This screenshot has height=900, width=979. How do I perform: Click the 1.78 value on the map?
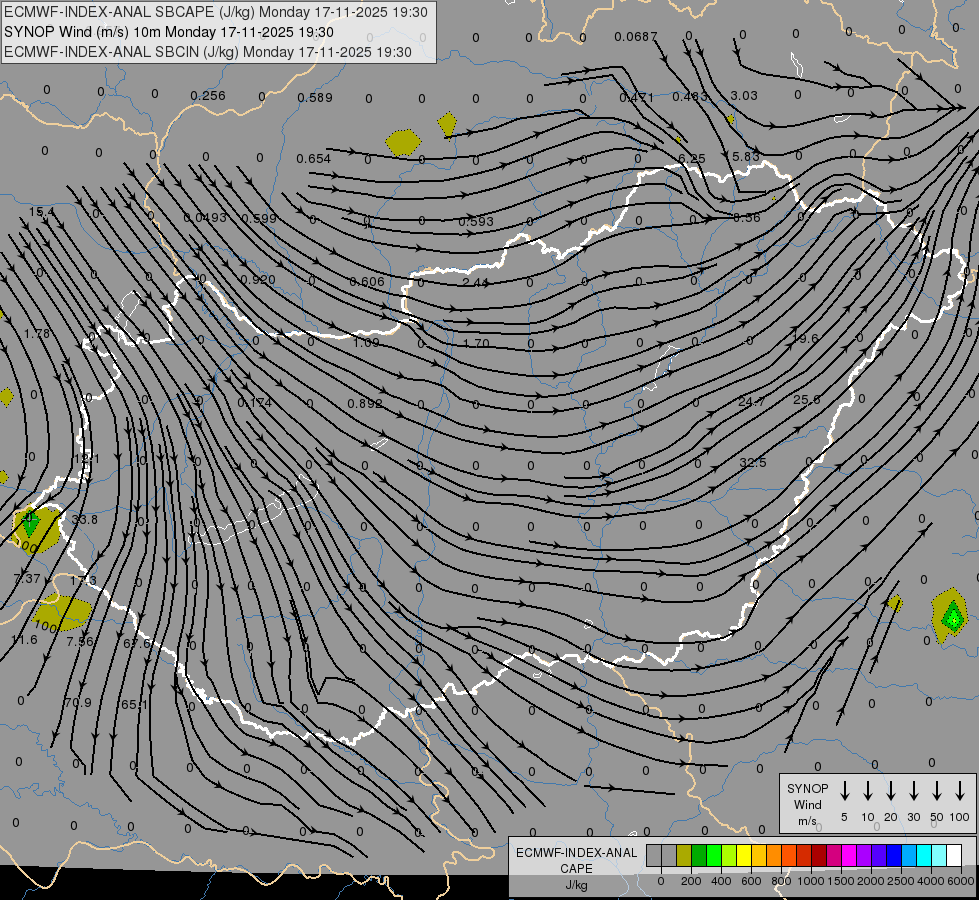click(37, 334)
